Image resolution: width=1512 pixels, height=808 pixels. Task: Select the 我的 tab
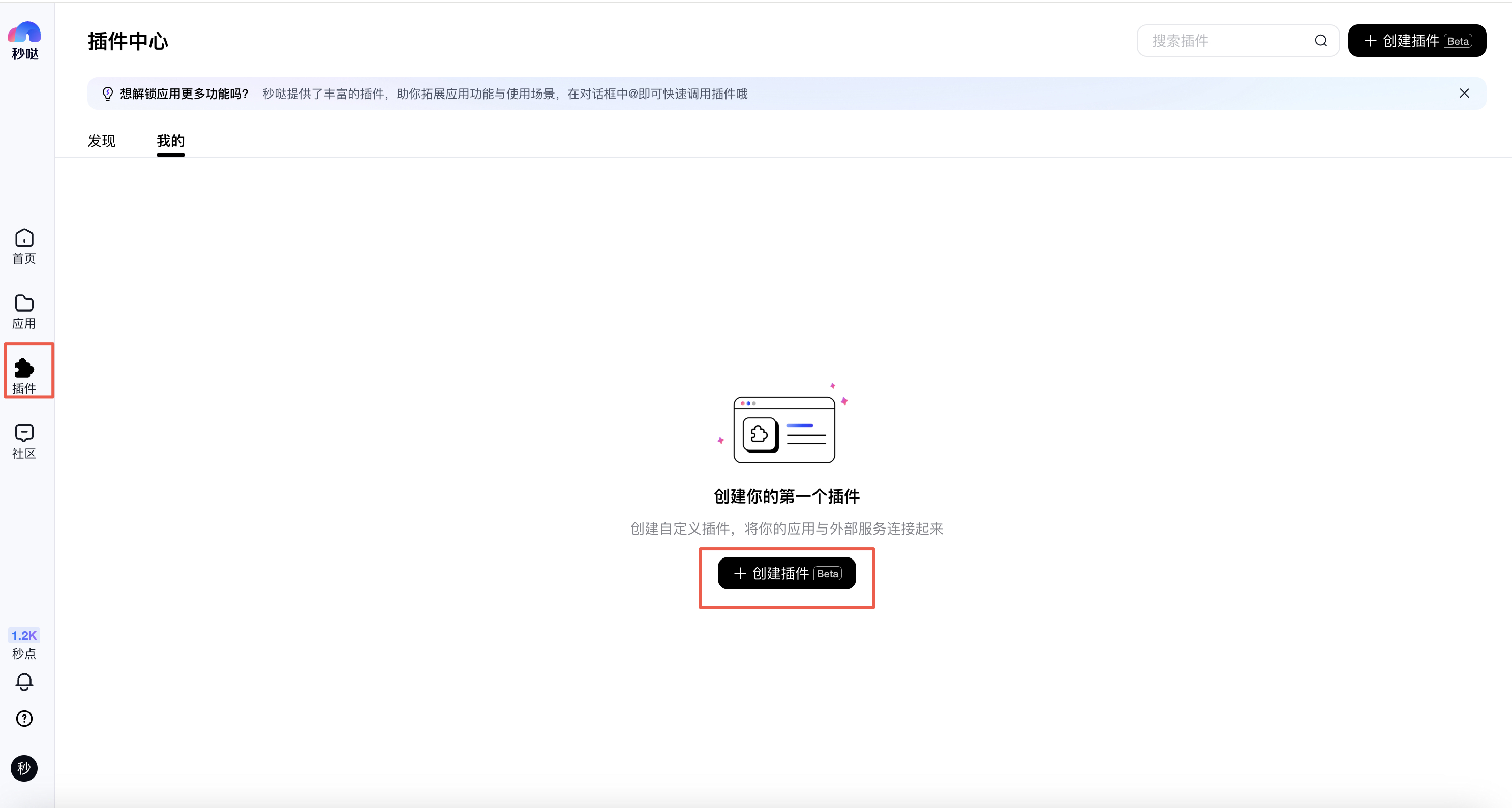click(x=170, y=141)
